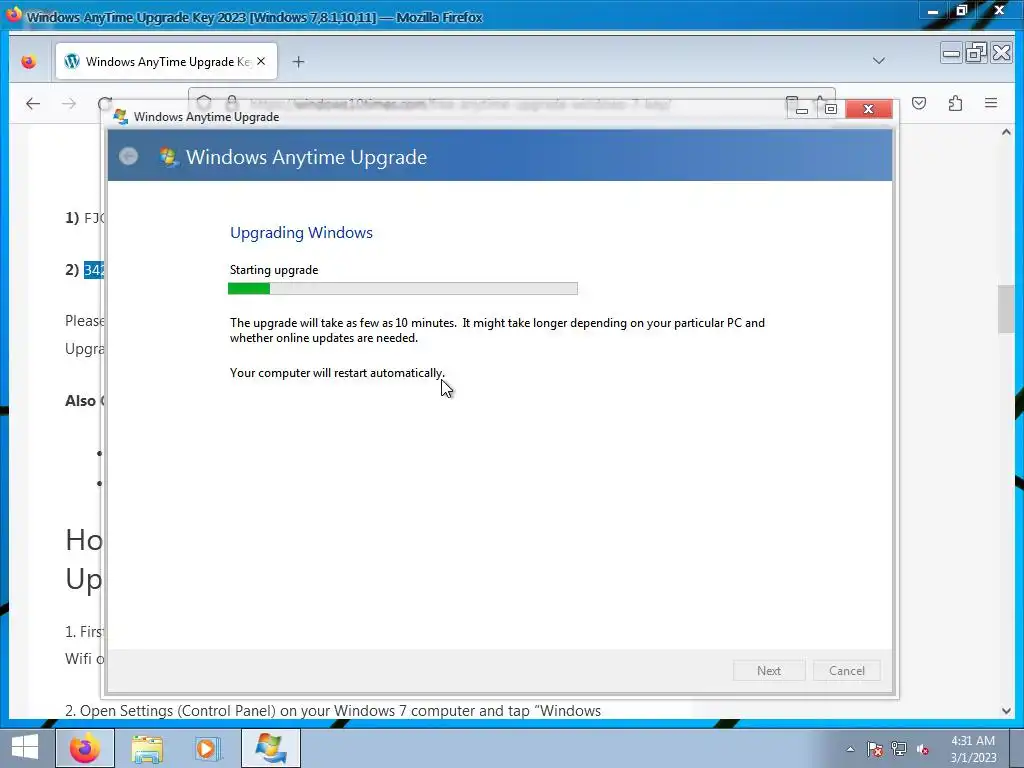Open the list all tabs dropdown
The height and width of the screenshot is (768, 1024).
(878, 61)
